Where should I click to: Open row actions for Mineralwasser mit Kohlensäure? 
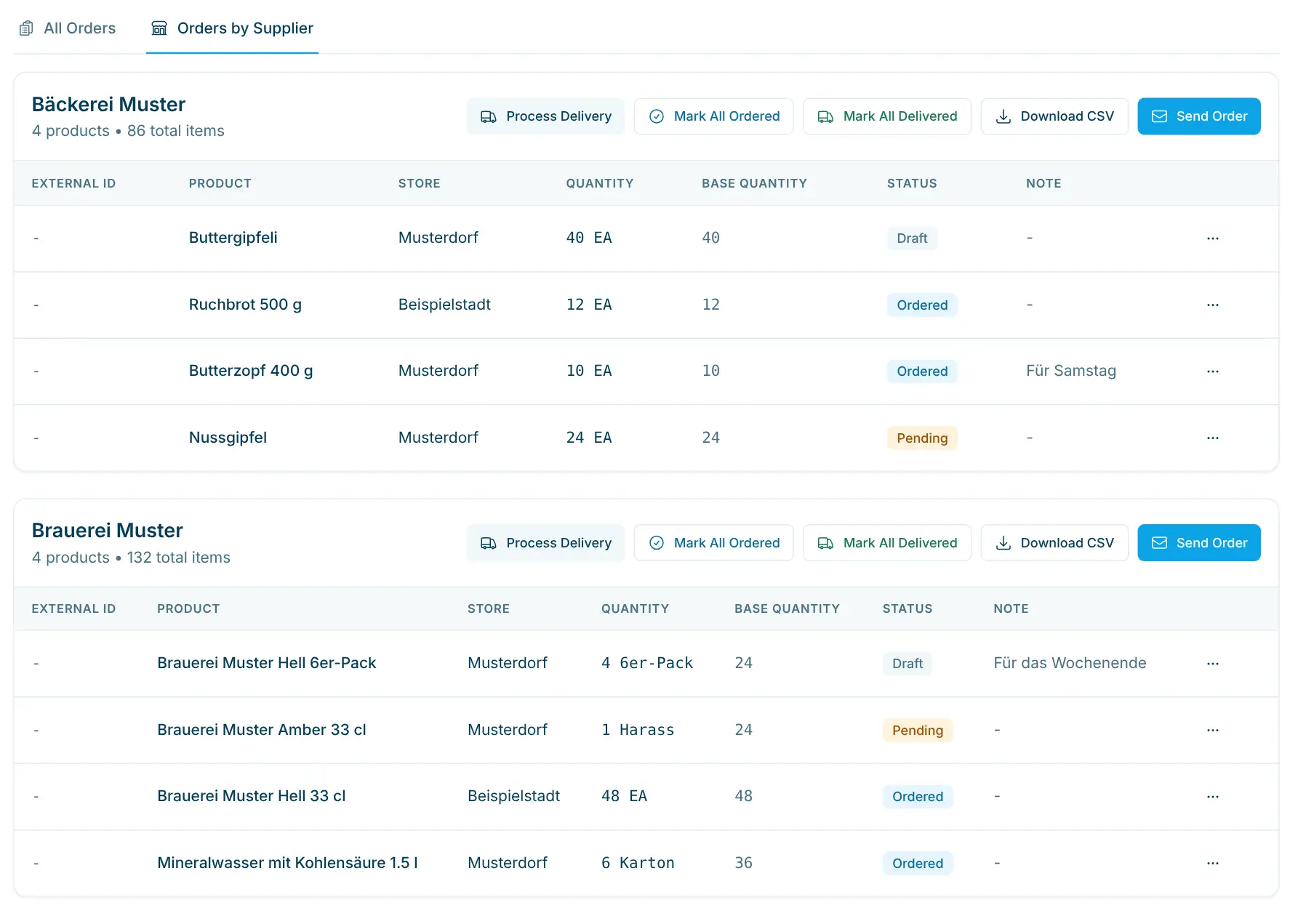(x=1212, y=863)
